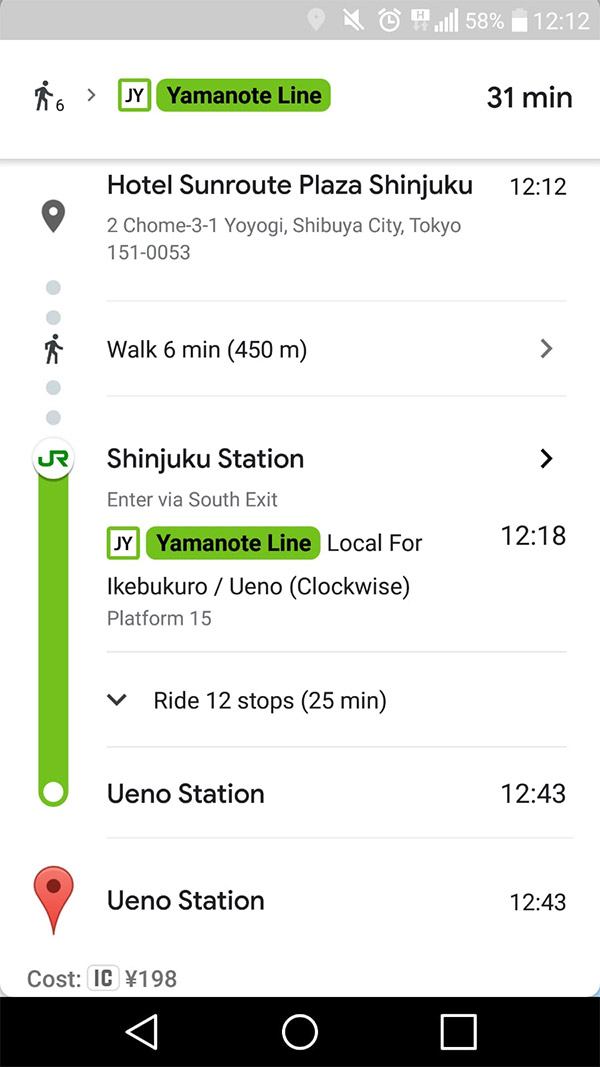Expand the Ride 12 stops list

point(118,700)
